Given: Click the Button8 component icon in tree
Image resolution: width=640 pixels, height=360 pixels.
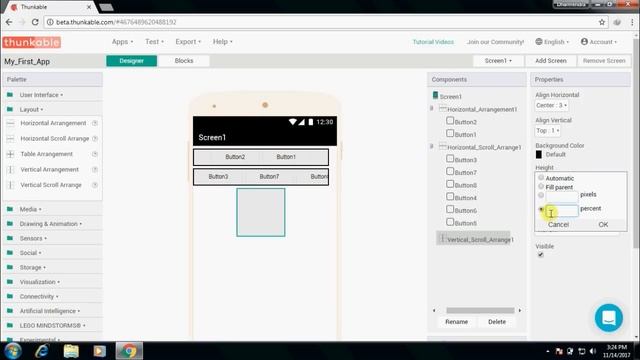Looking at the screenshot, I should [450, 184].
